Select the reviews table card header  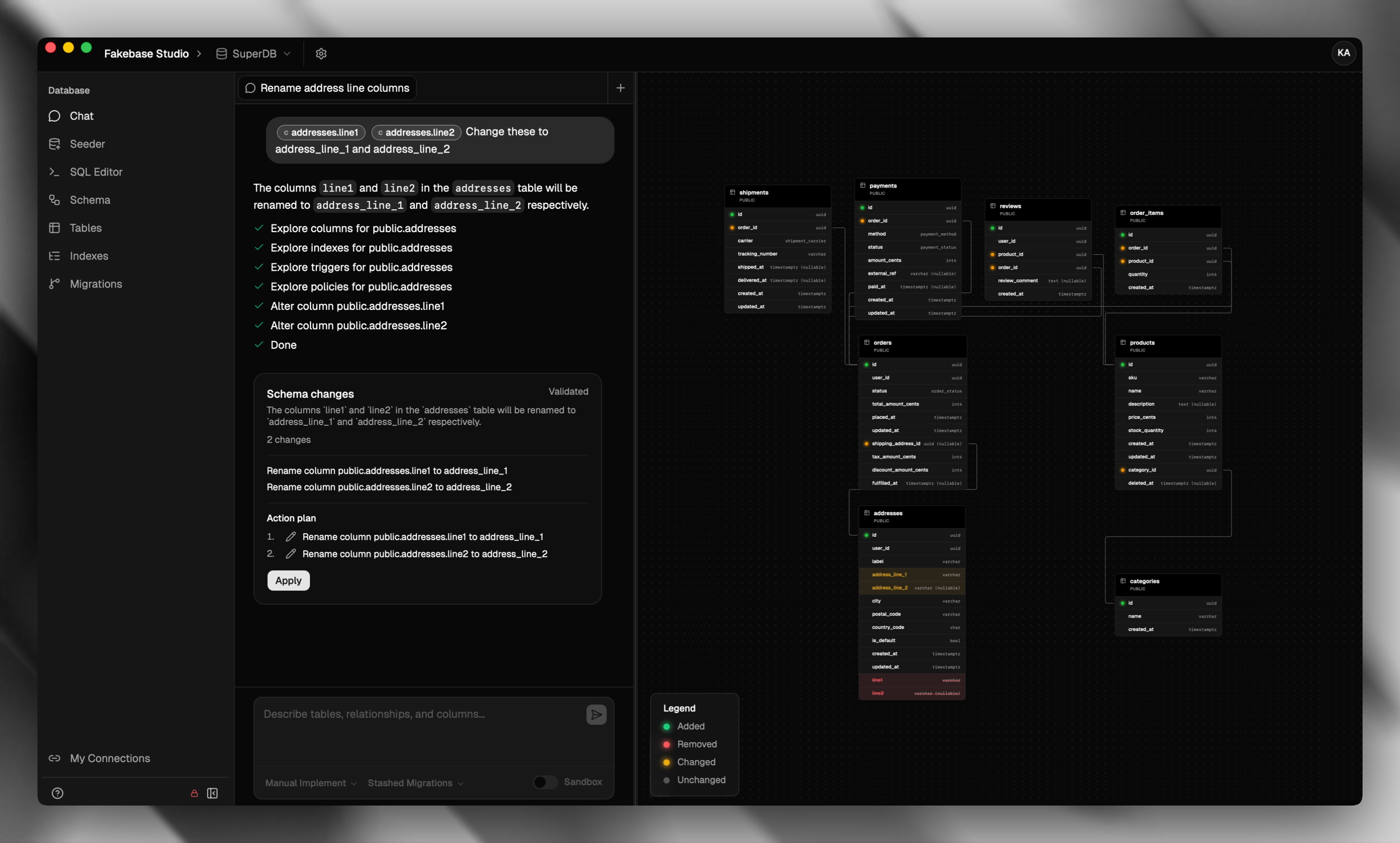pos(1038,210)
